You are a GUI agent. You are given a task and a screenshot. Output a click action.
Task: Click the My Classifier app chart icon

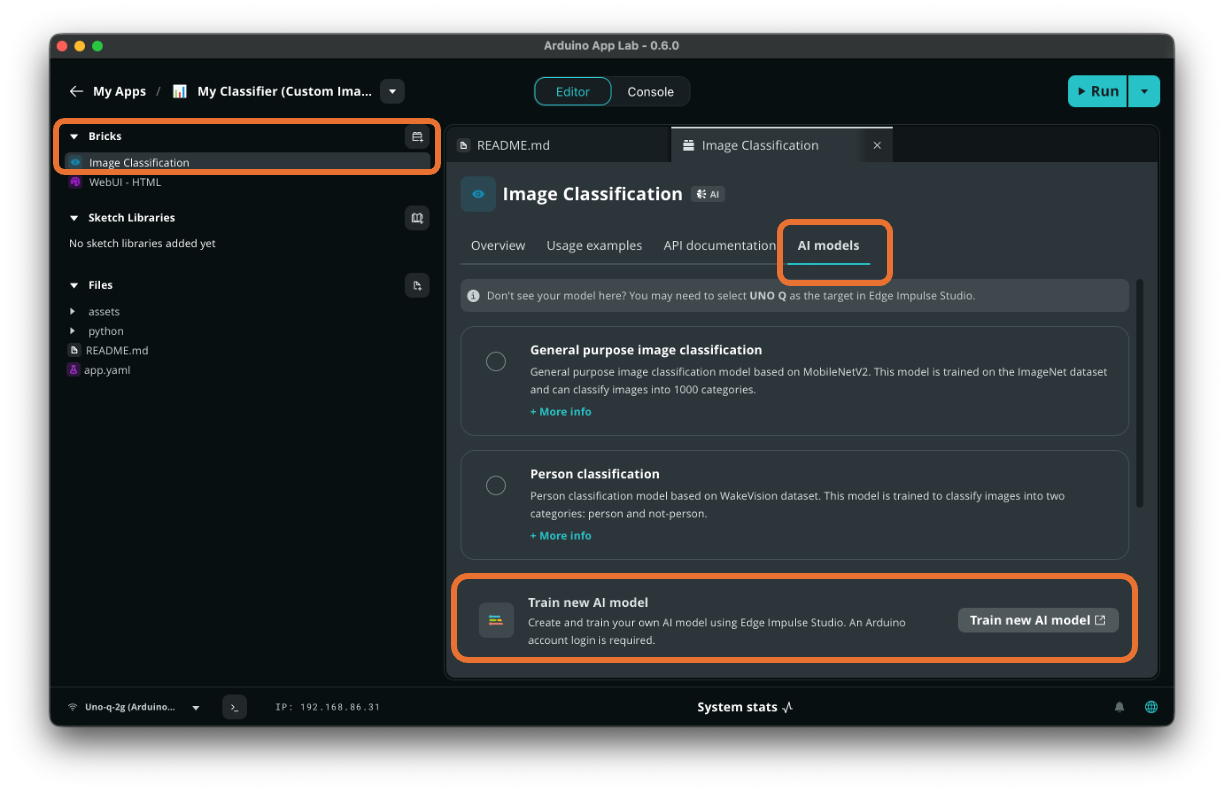tap(180, 91)
